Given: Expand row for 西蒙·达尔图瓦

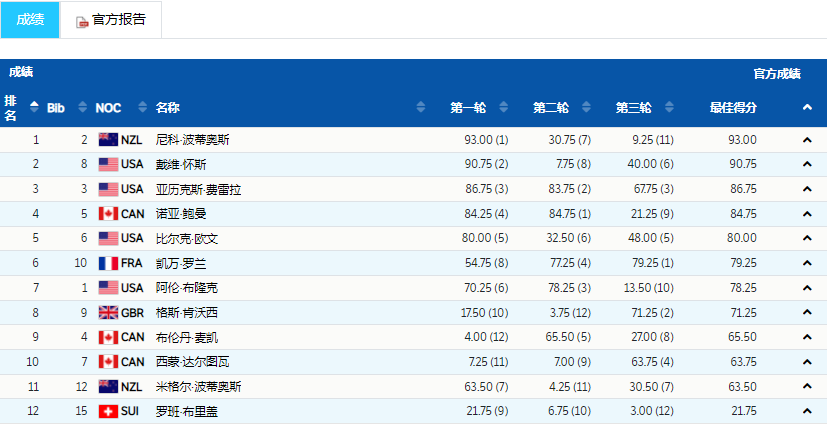Looking at the screenshot, I should (x=807, y=362).
